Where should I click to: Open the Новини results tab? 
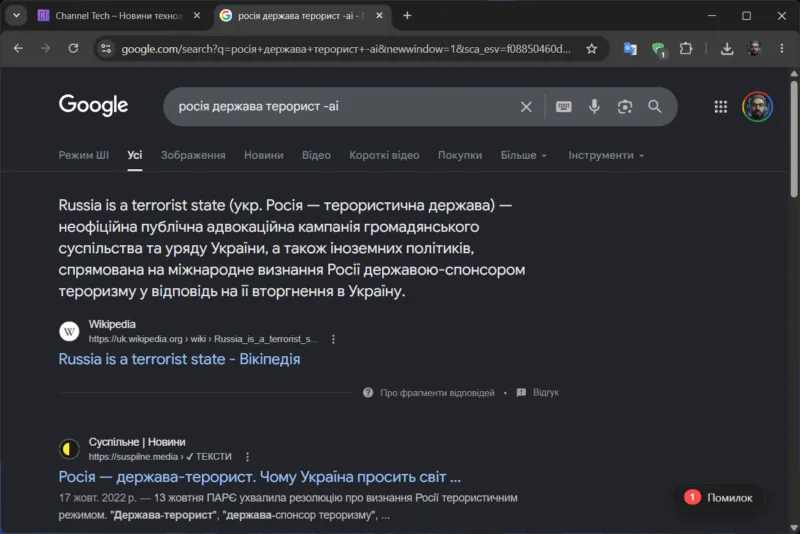(264, 155)
